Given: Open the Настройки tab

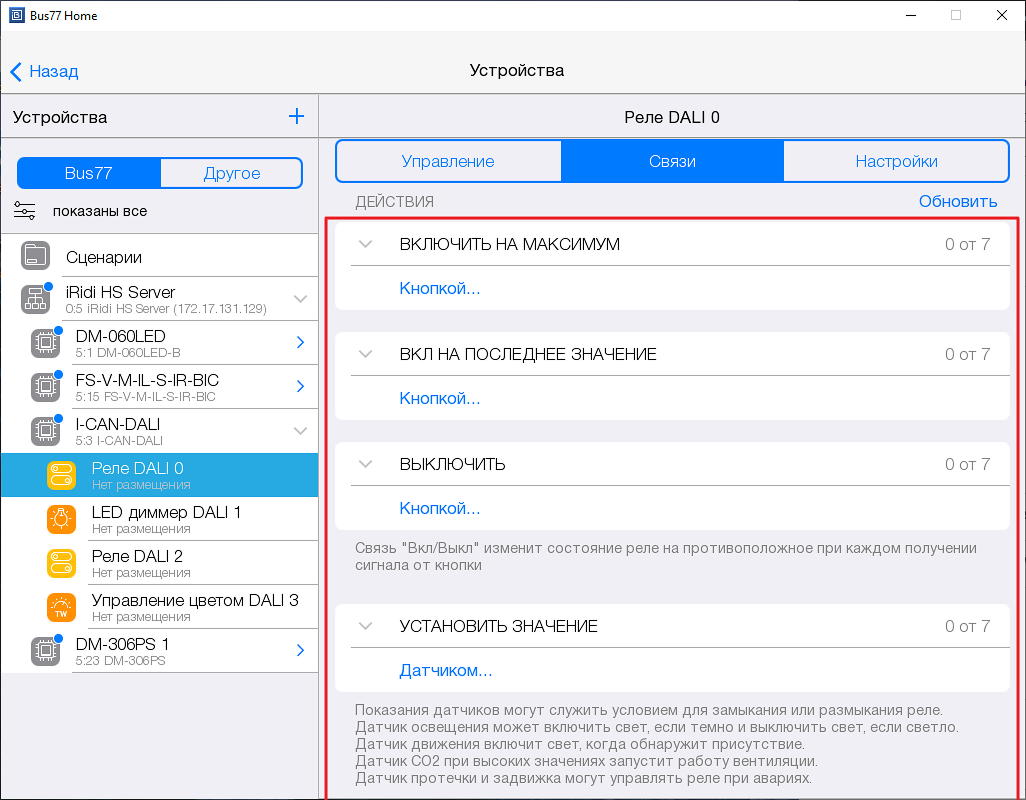Looking at the screenshot, I should 896,161.
